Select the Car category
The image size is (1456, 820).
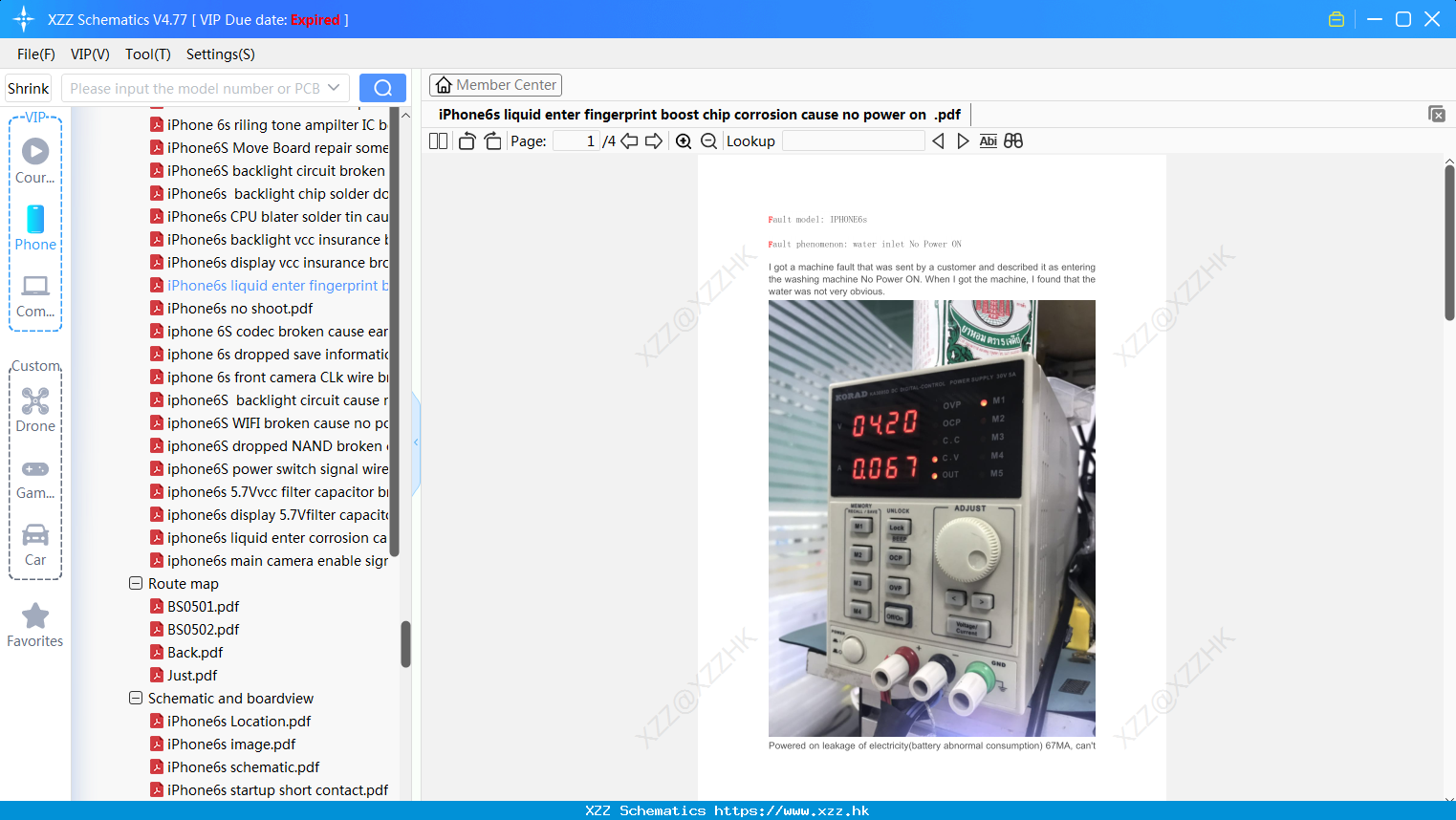coord(35,545)
